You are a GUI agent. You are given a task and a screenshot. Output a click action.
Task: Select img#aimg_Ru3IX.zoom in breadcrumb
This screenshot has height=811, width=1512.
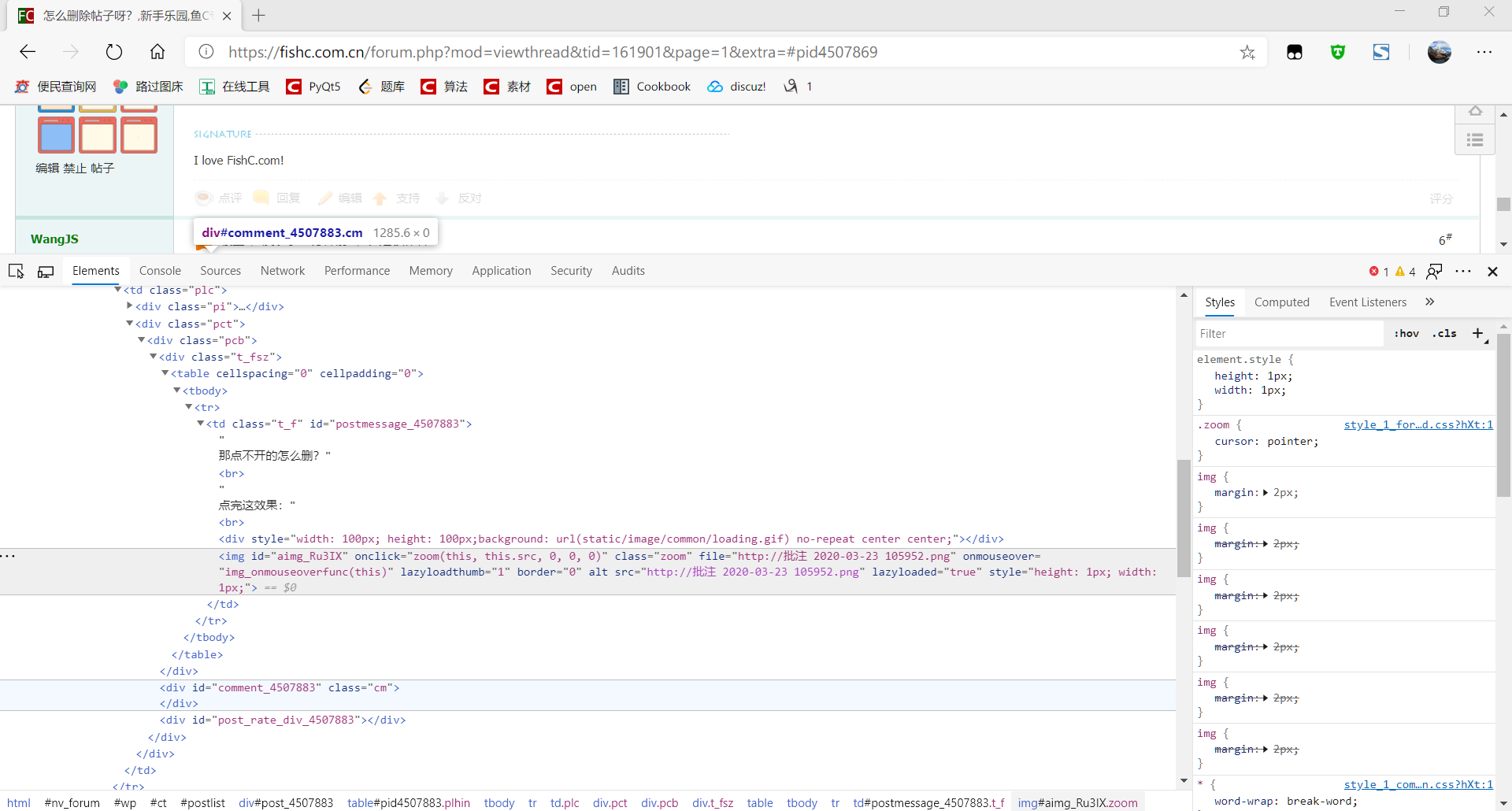(x=1077, y=803)
